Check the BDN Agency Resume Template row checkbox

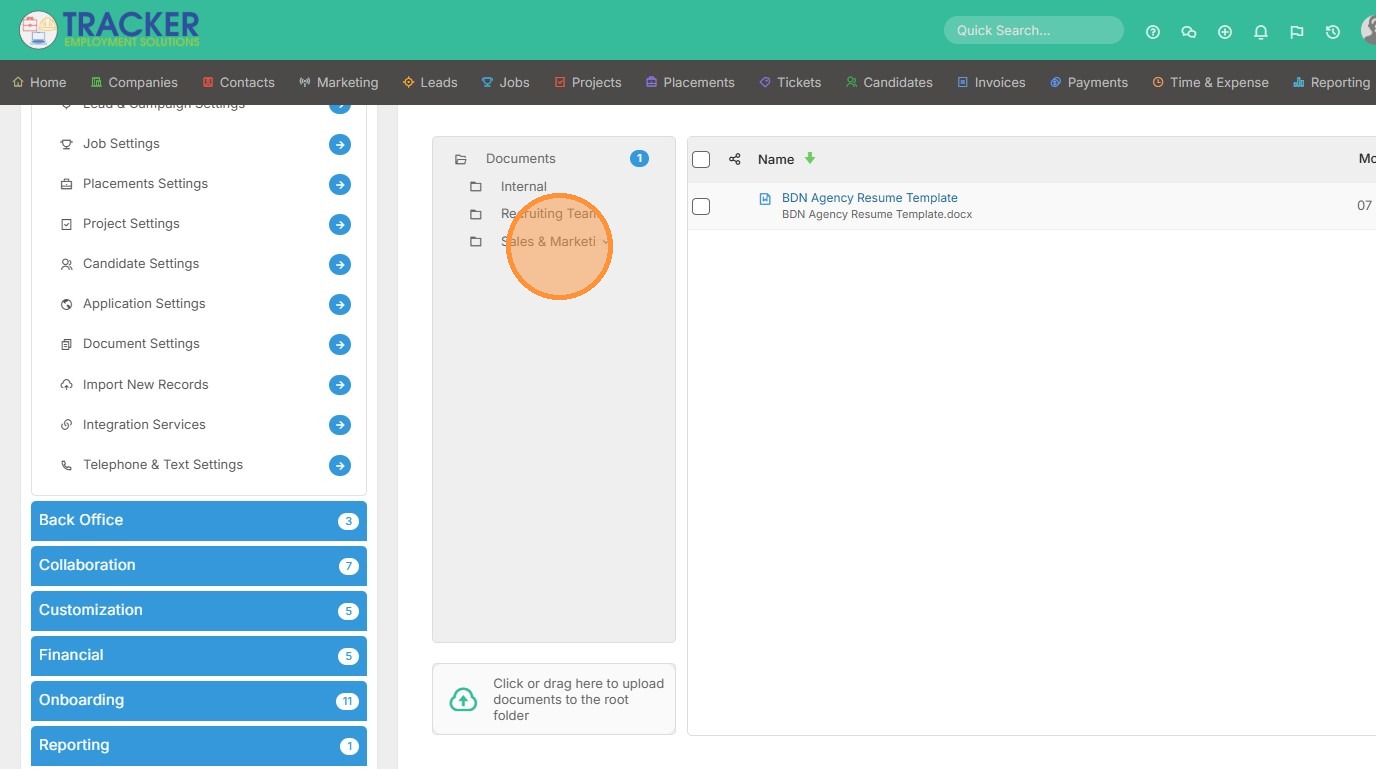[701, 206]
